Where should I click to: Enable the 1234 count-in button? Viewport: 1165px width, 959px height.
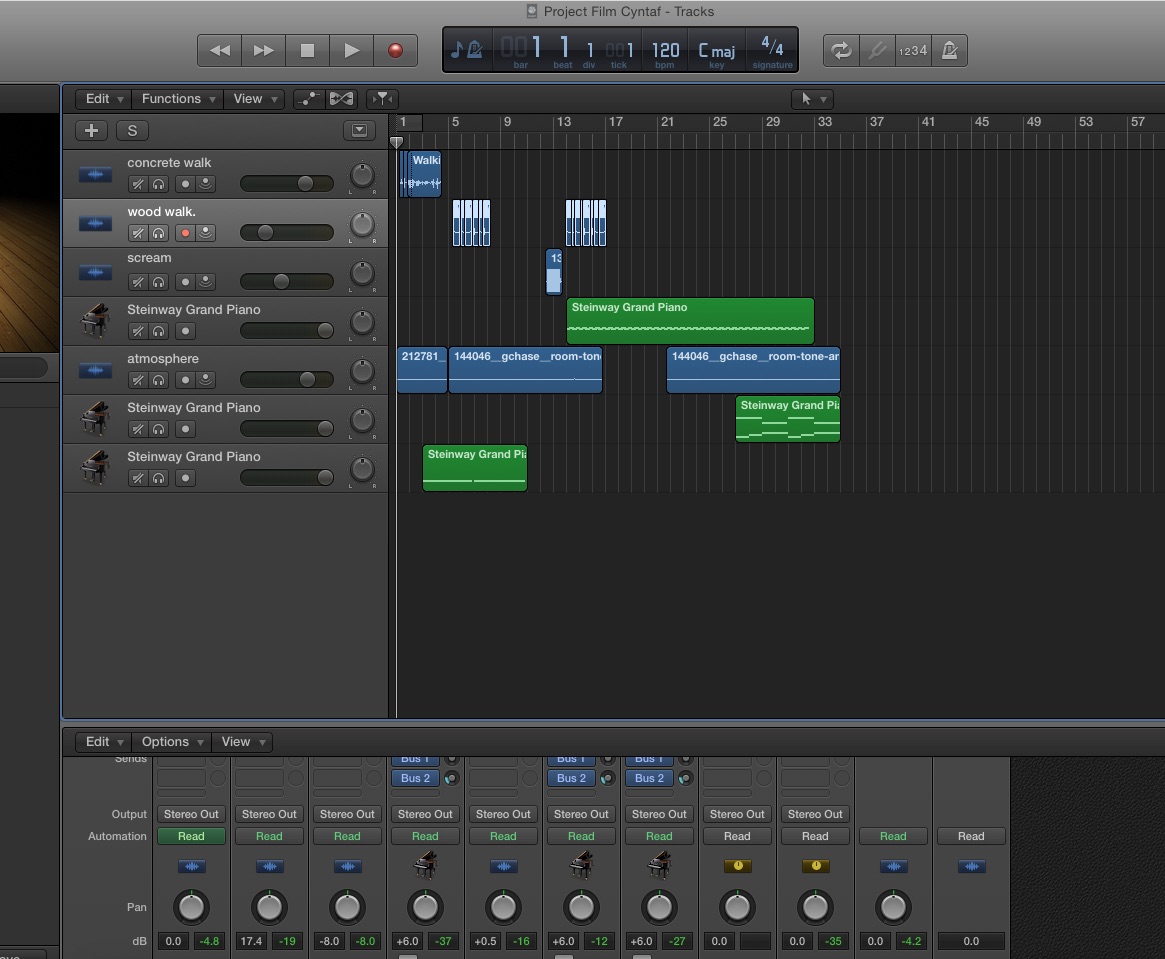point(912,50)
